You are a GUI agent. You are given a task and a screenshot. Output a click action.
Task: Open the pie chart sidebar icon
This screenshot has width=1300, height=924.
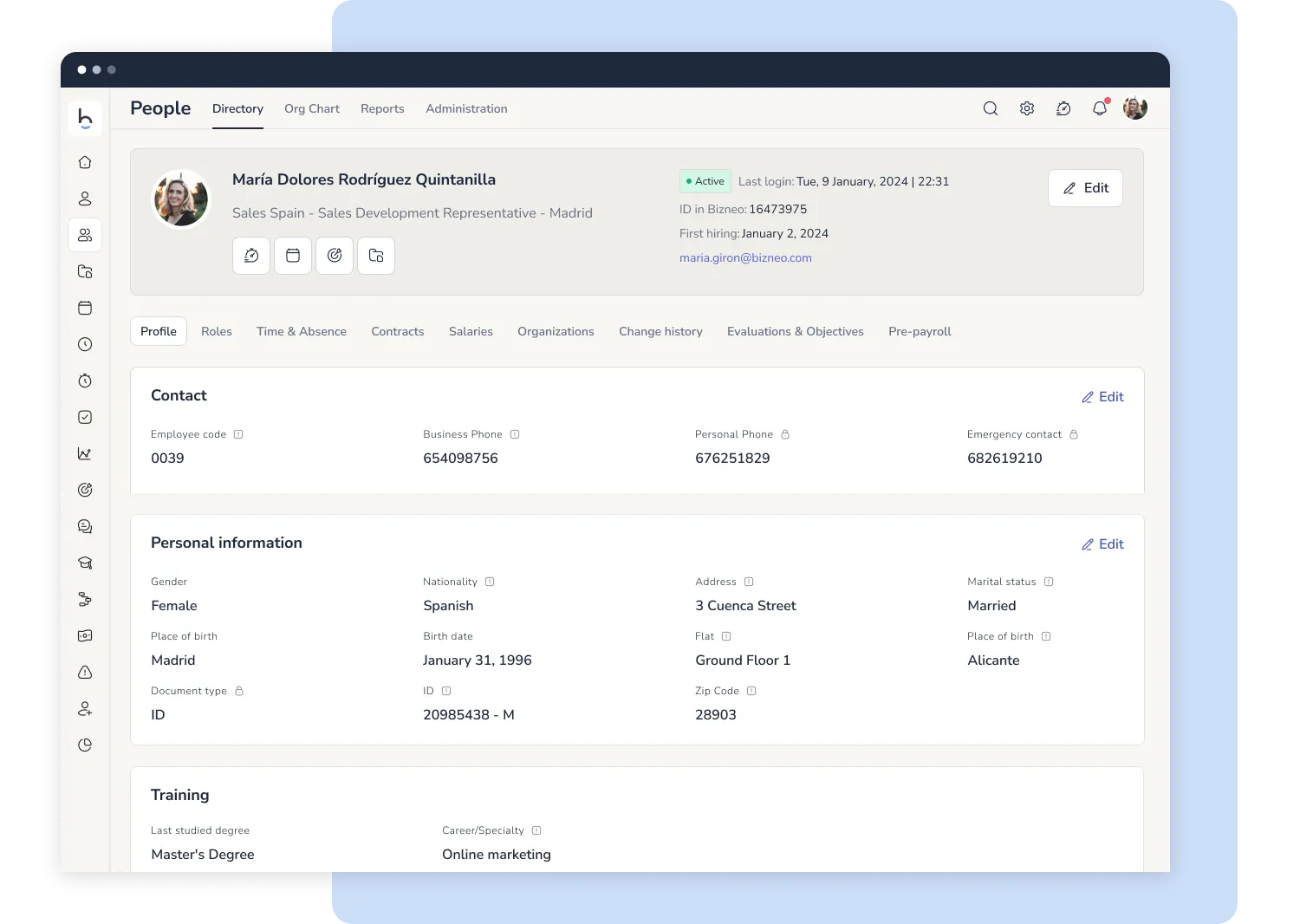pyautogui.click(x=85, y=745)
